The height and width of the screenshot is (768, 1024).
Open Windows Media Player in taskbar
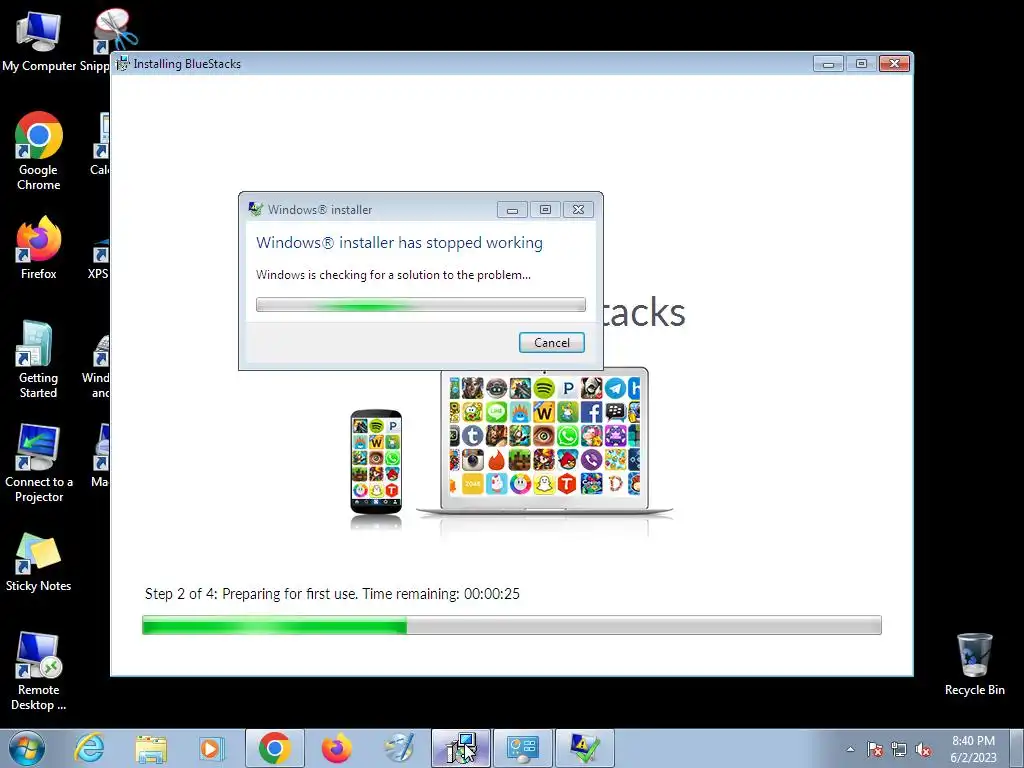(211, 748)
